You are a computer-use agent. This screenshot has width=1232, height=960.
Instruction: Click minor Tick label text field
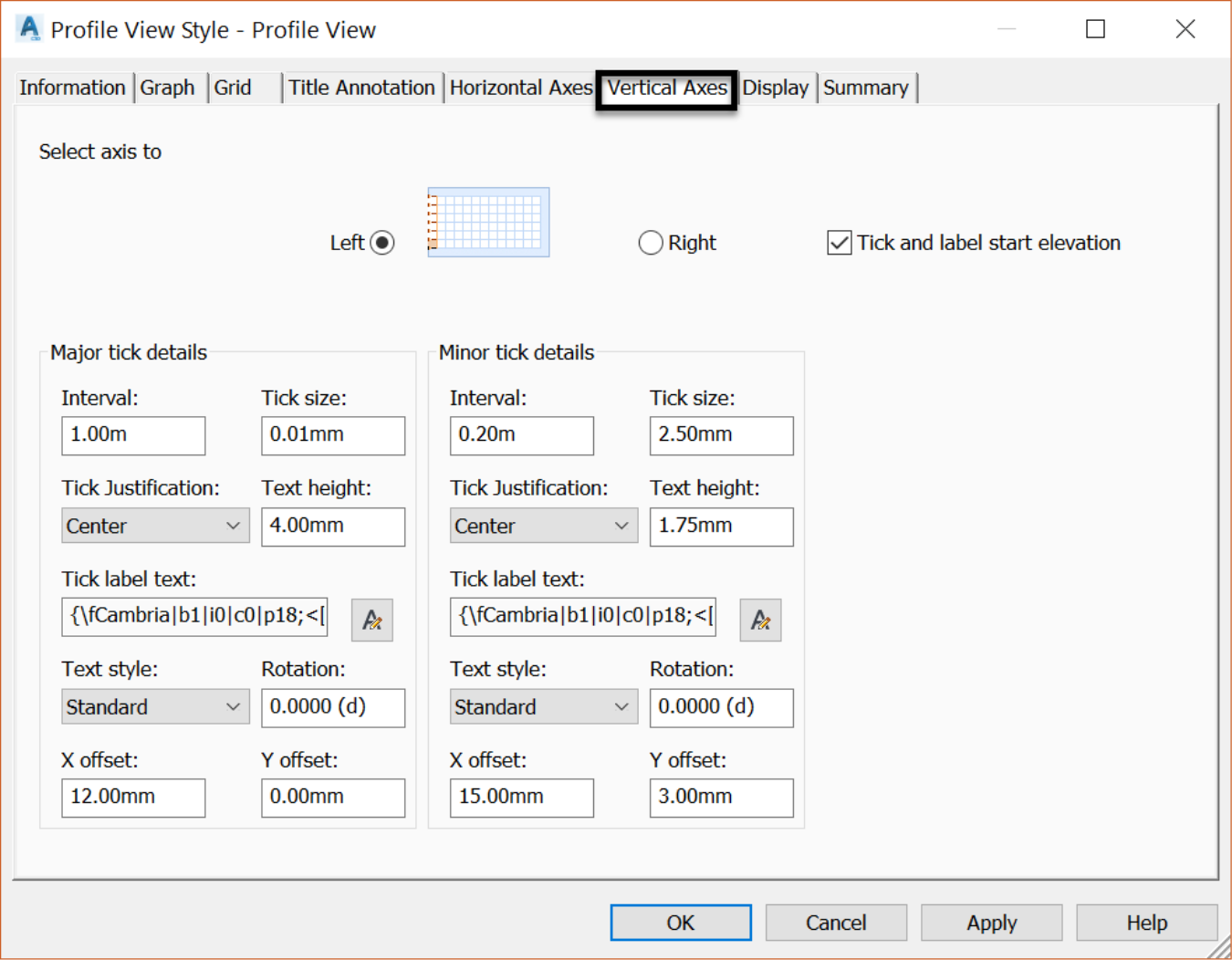583,617
